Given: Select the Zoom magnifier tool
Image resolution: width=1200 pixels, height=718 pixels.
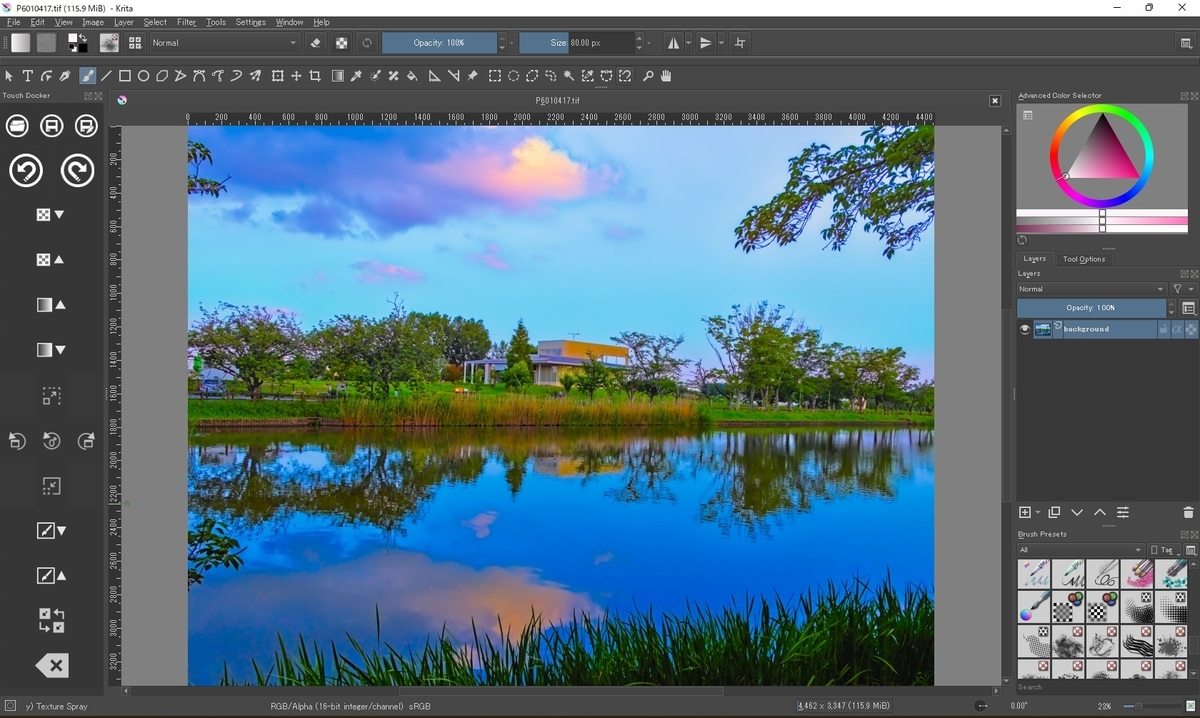Looking at the screenshot, I should (x=648, y=76).
